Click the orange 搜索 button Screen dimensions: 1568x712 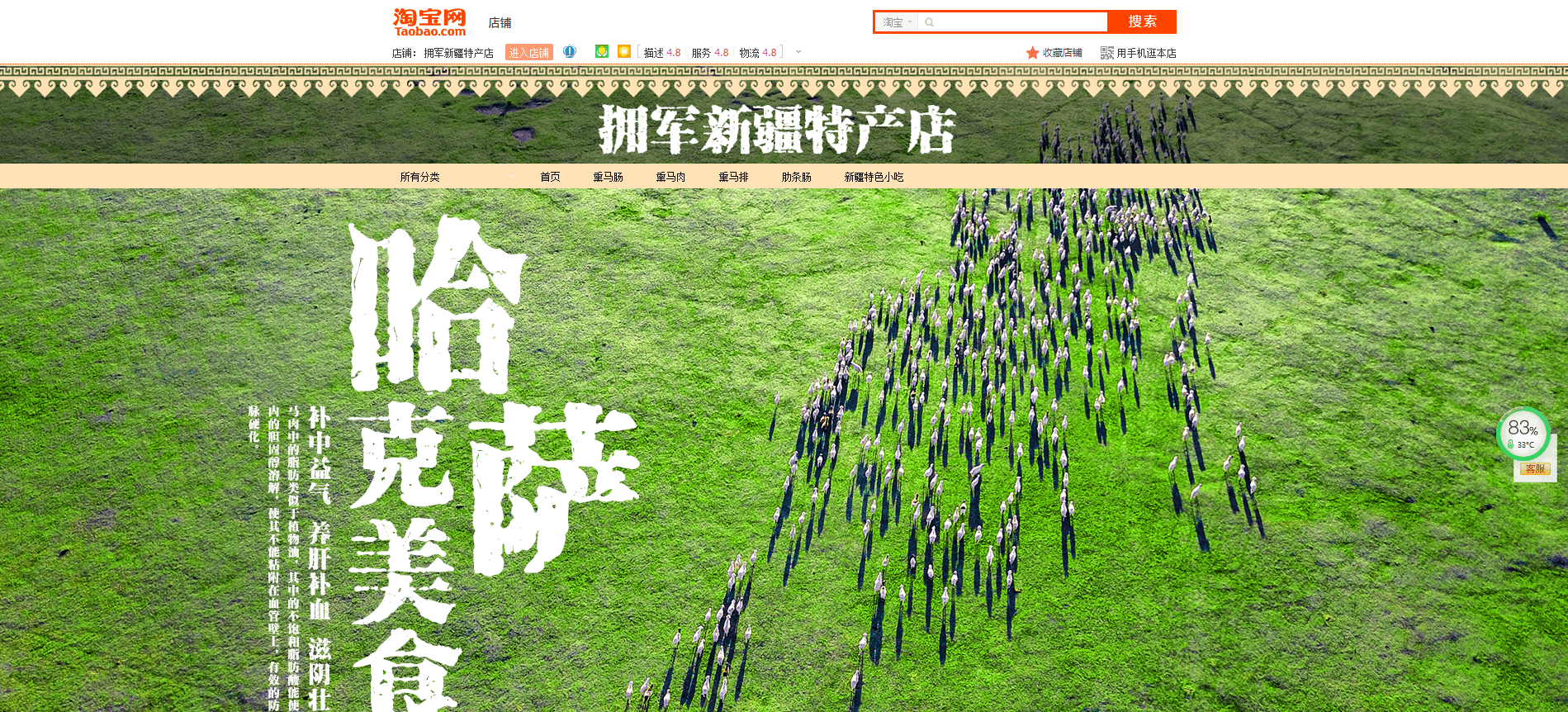pos(1142,21)
